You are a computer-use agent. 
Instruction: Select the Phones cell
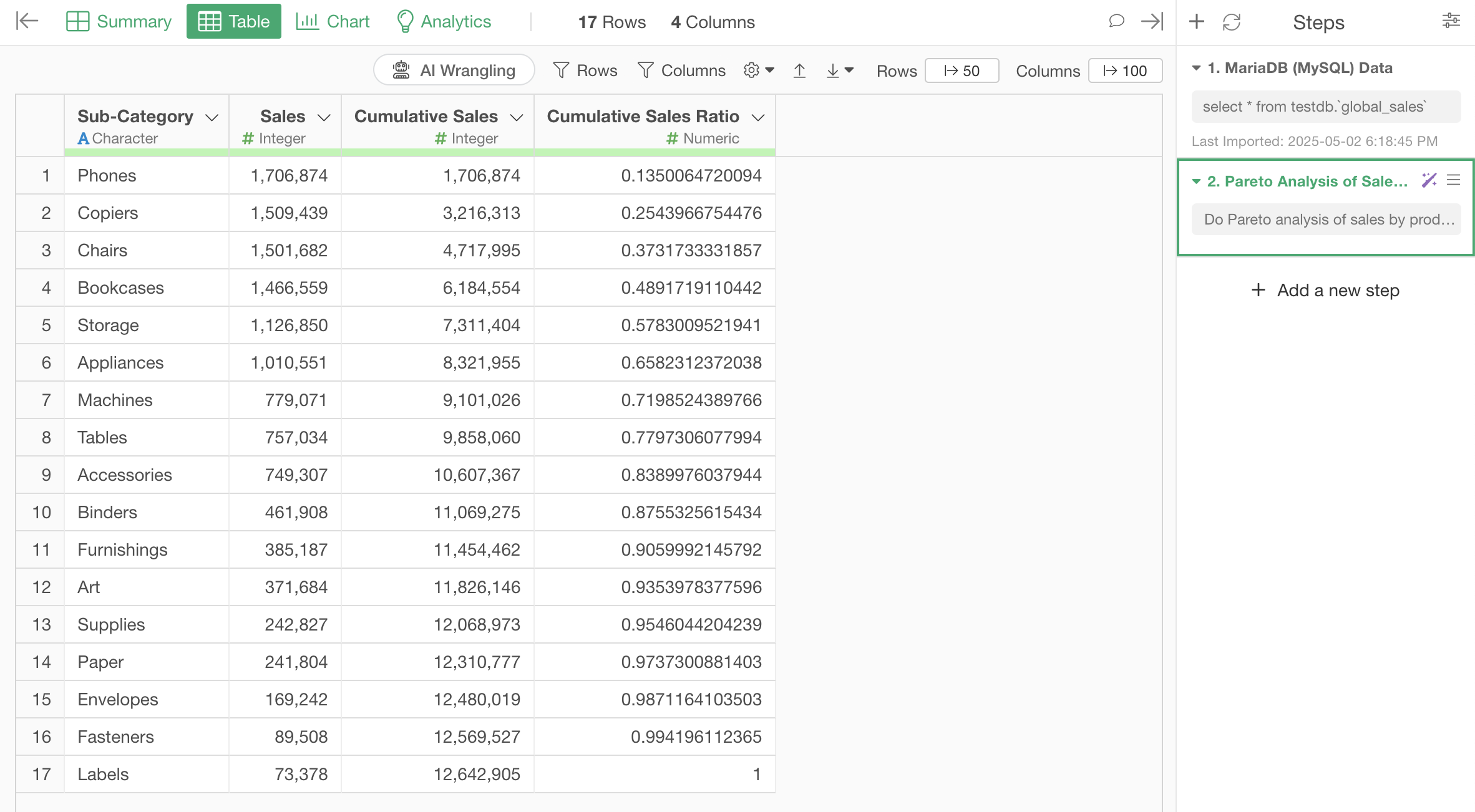click(x=147, y=175)
